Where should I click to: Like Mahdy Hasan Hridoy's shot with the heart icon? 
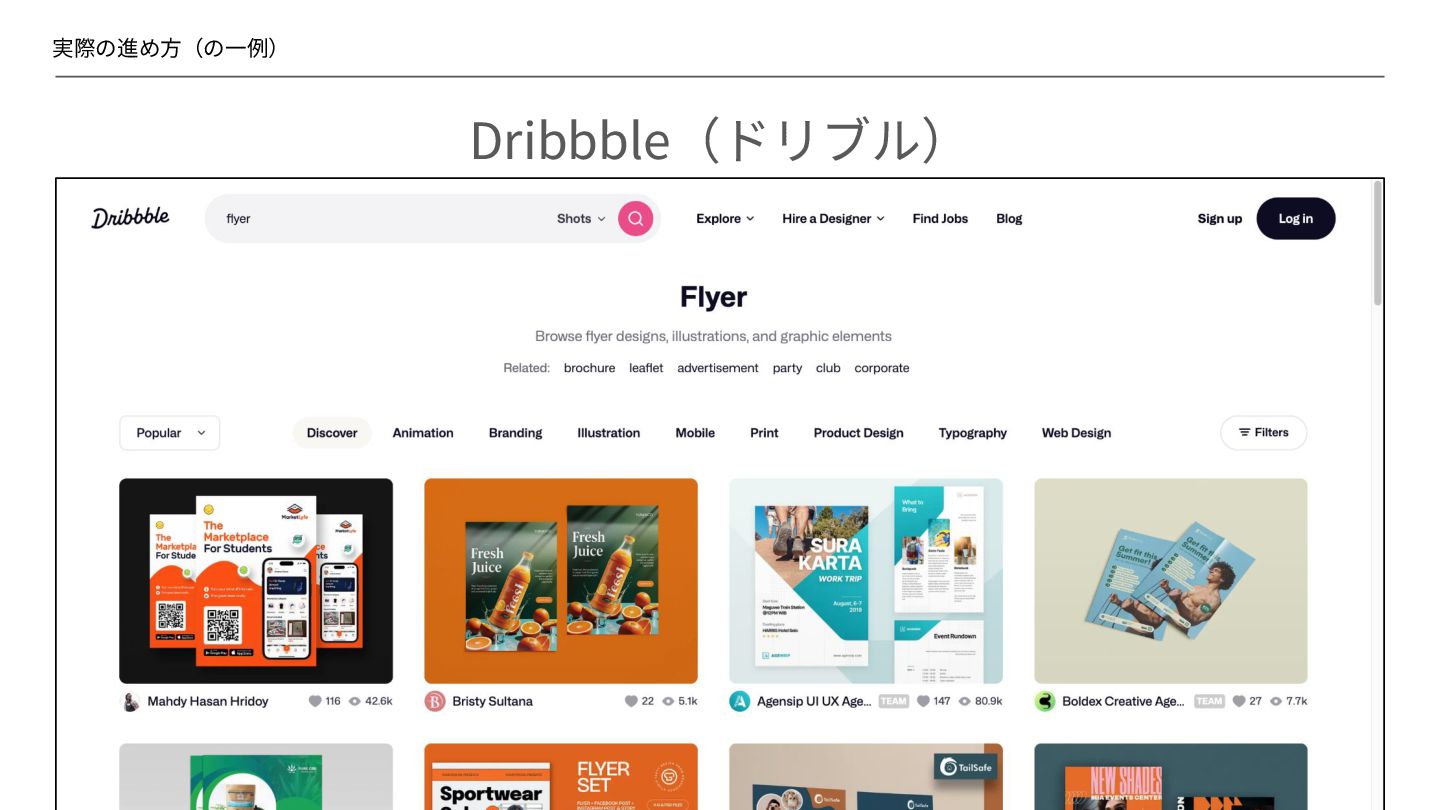click(x=315, y=701)
